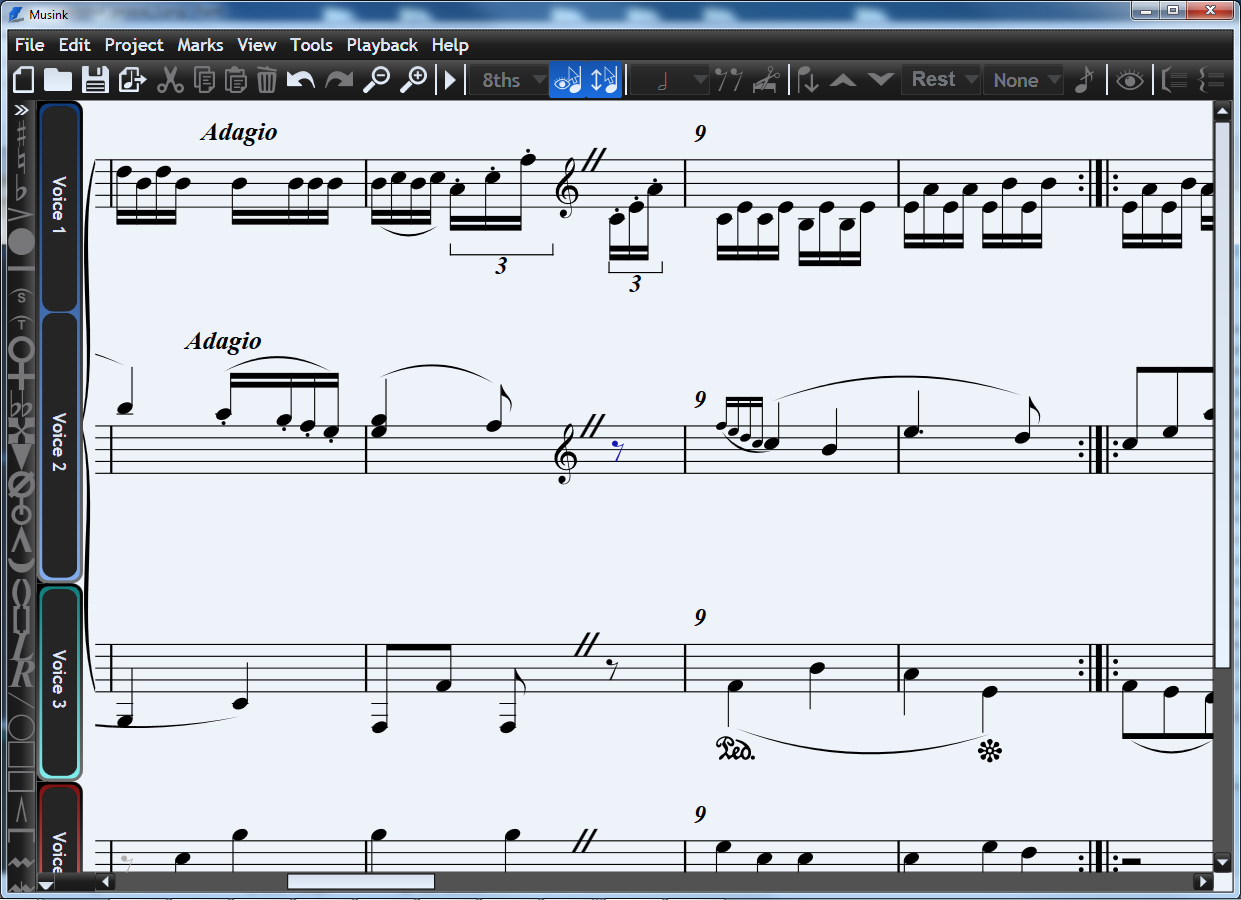Open the Playback menu
Screen dimensions: 1241x900
[x=382, y=45]
